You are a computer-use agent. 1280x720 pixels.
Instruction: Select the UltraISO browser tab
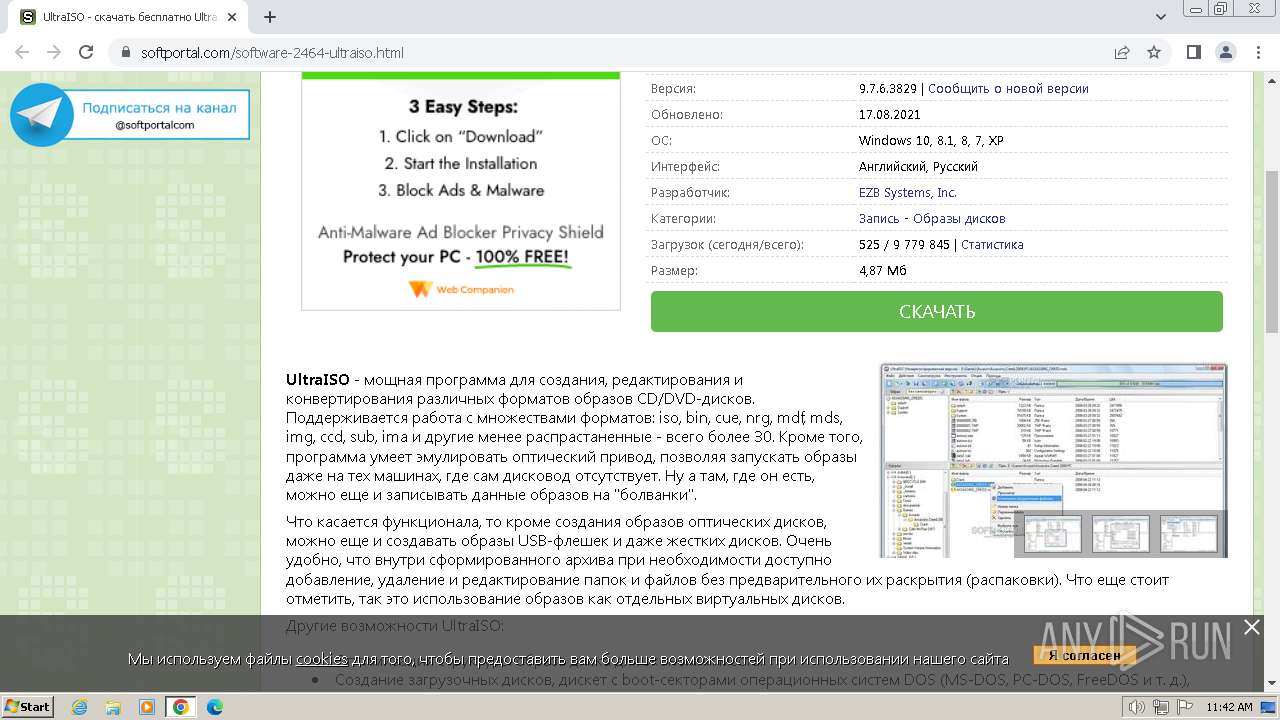click(130, 17)
